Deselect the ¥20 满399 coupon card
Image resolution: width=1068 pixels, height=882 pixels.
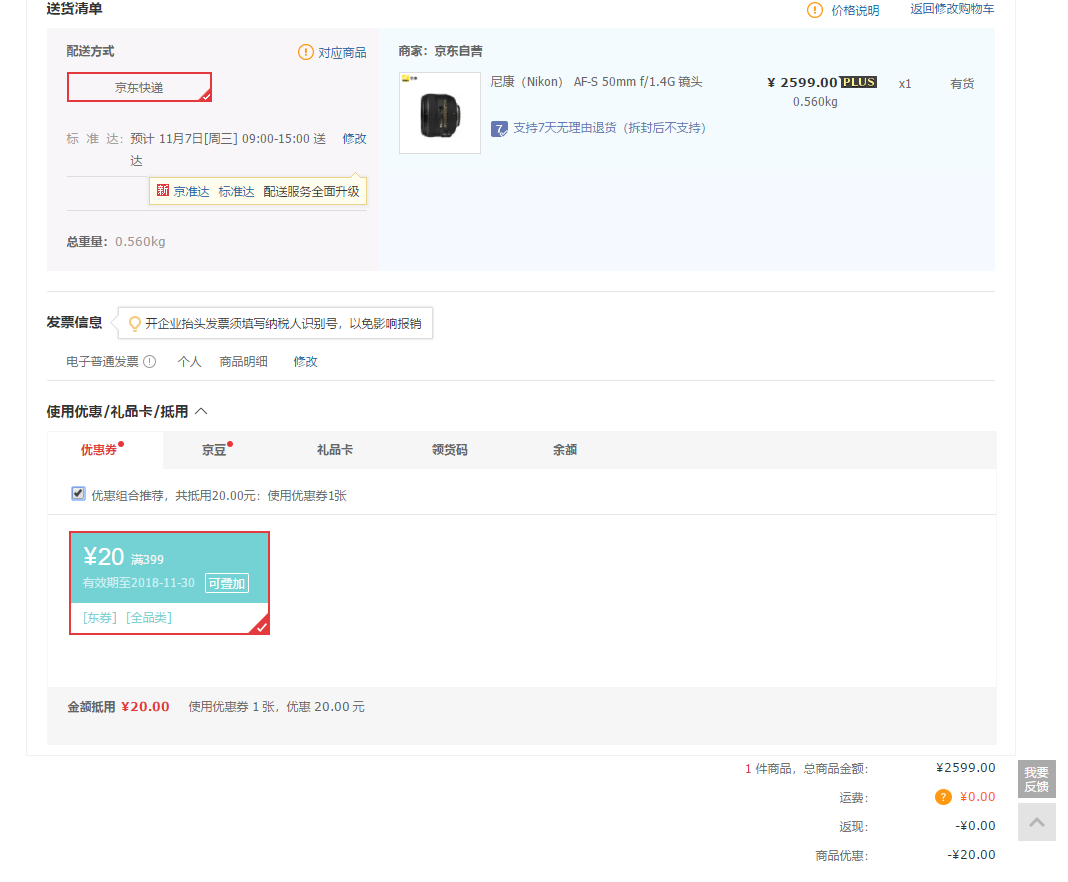click(x=170, y=583)
